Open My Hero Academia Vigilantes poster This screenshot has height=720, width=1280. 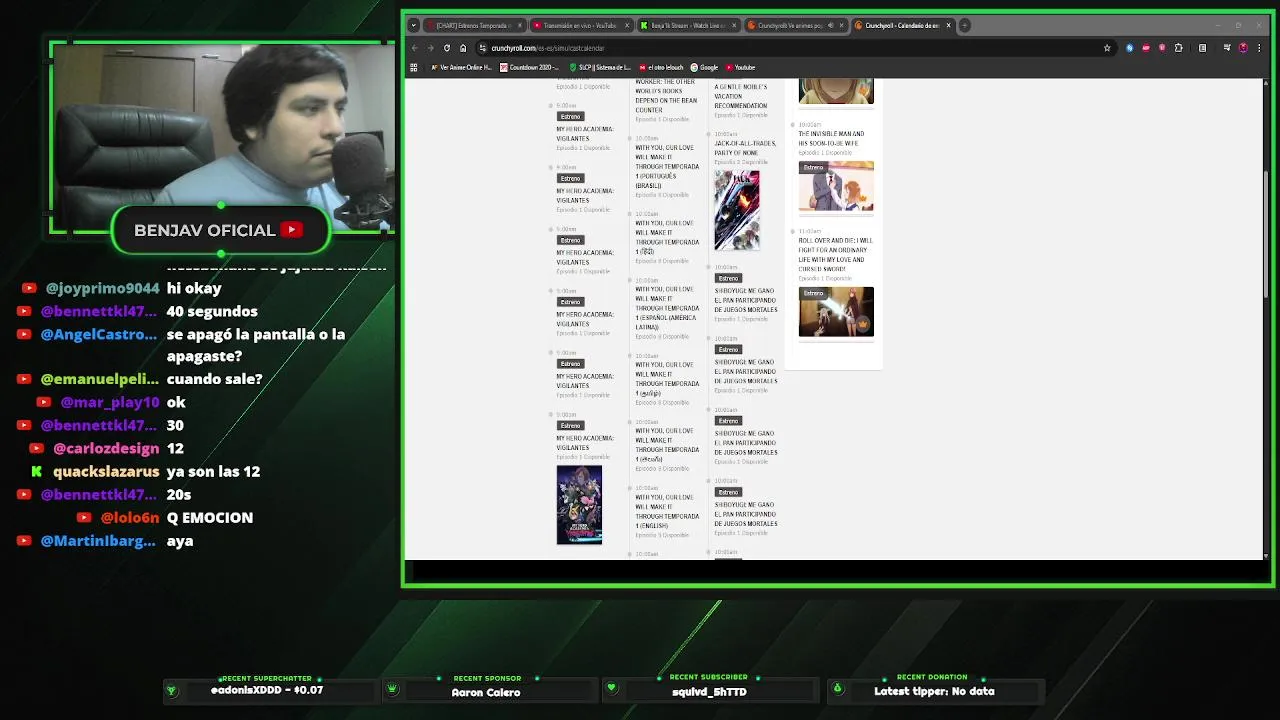tap(579, 505)
